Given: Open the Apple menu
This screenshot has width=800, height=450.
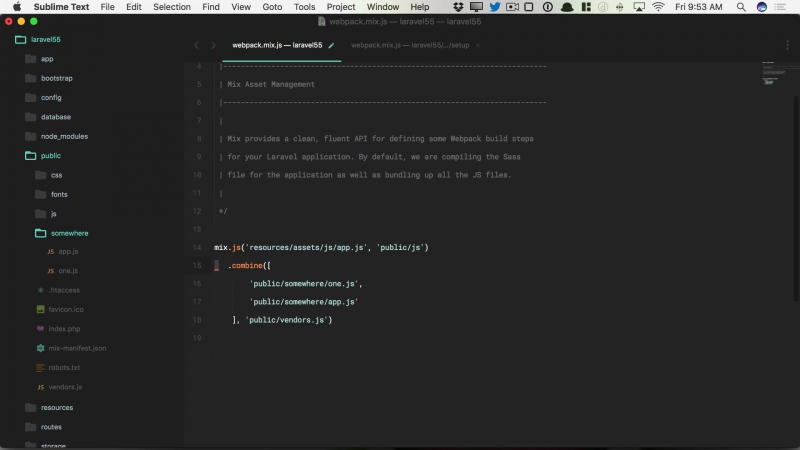Looking at the screenshot, I should pos(17,7).
